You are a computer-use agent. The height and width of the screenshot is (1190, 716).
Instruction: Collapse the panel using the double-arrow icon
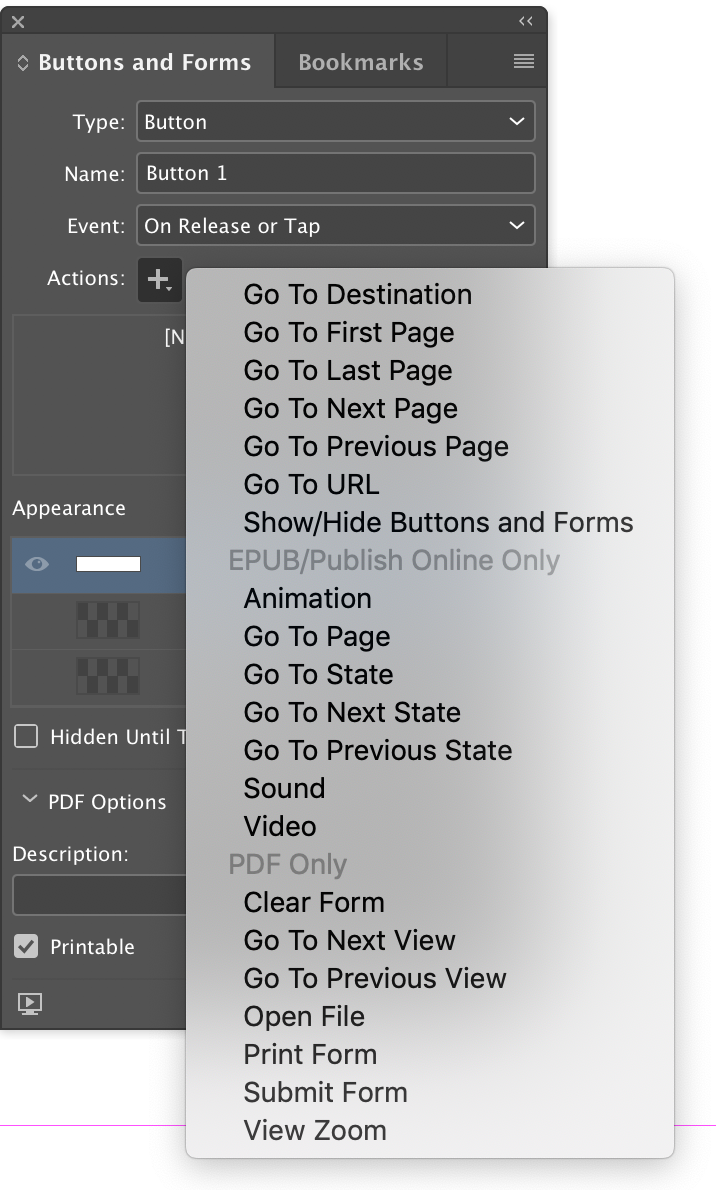coord(527,20)
